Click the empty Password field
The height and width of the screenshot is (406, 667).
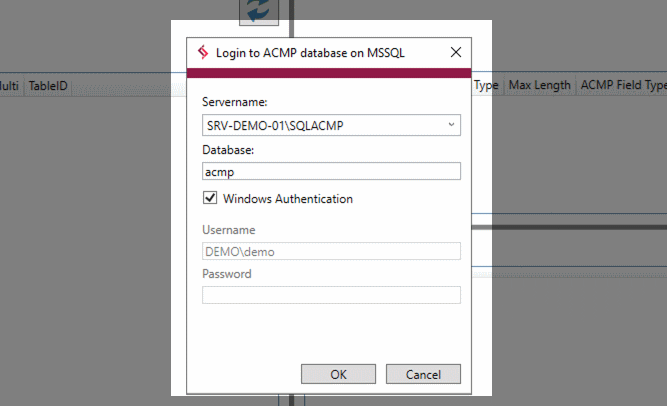pyautogui.click(x=331, y=295)
